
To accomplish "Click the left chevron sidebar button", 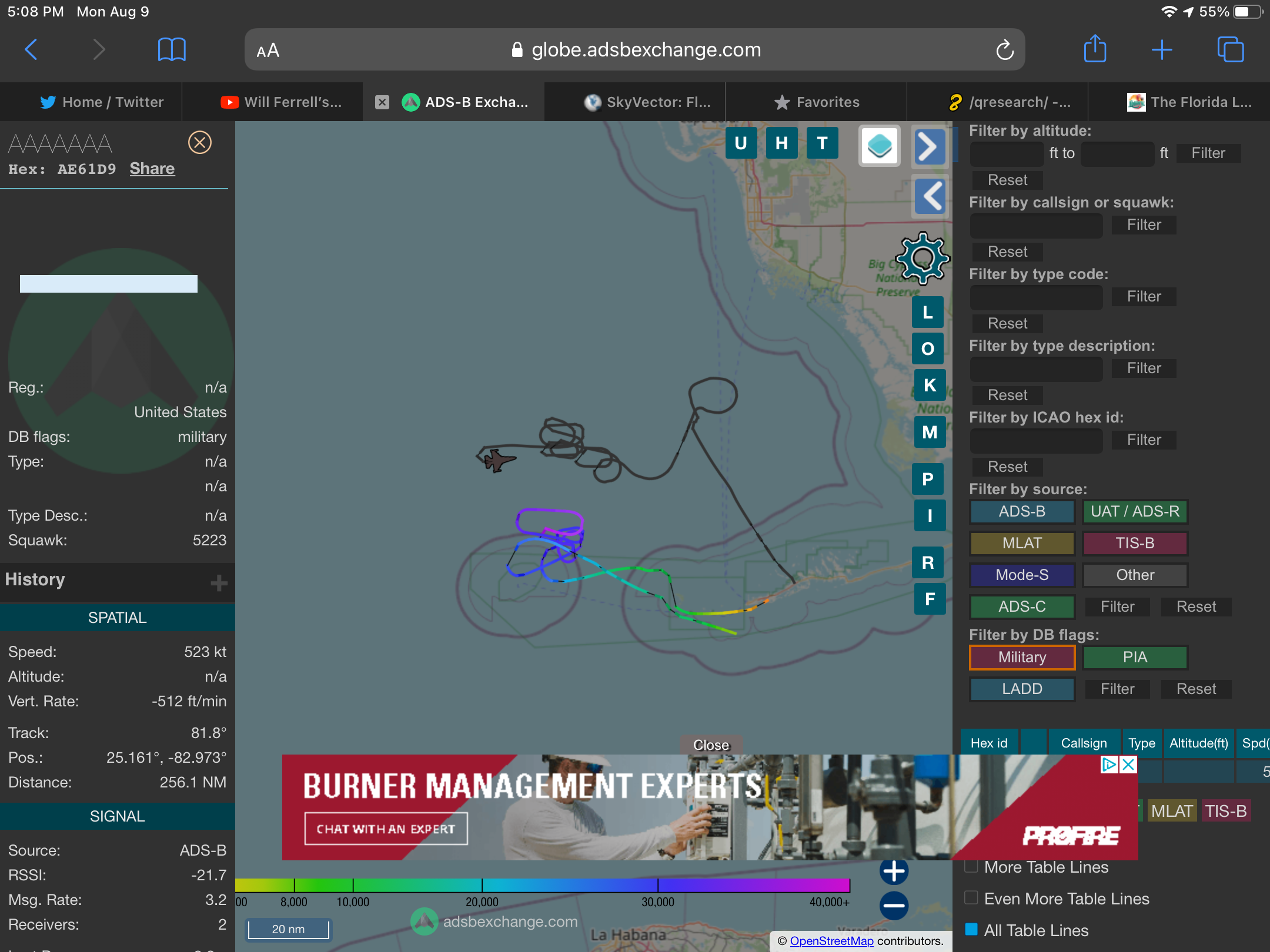I will 931,196.
